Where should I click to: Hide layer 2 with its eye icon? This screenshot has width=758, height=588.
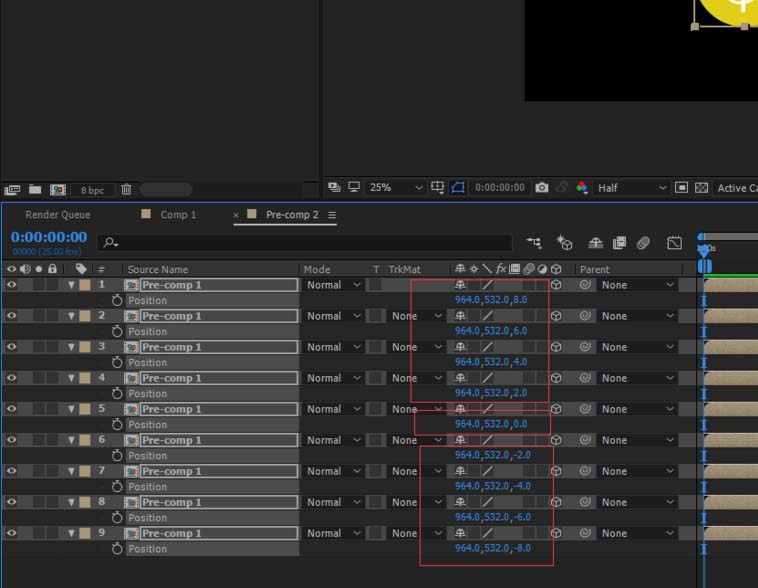point(11,316)
